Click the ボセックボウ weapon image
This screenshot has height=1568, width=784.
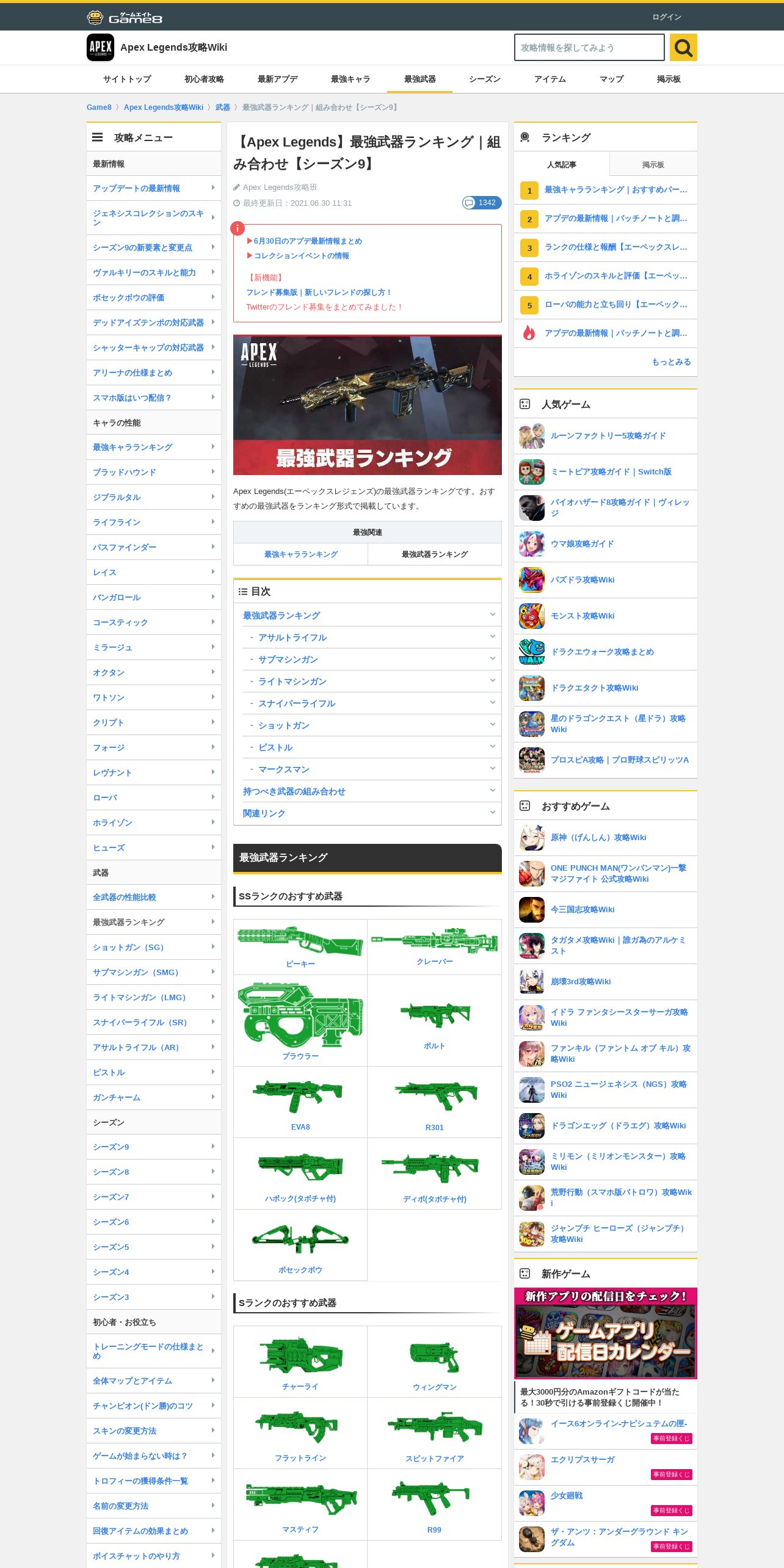tap(300, 1239)
